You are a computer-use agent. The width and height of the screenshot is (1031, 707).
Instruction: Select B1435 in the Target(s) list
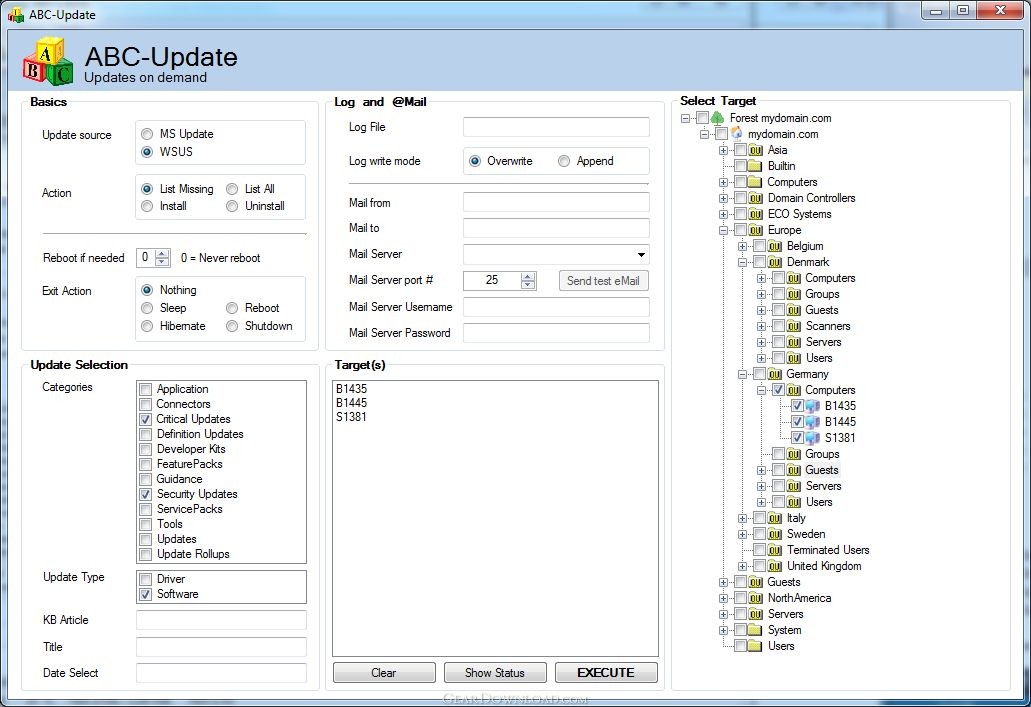point(351,389)
